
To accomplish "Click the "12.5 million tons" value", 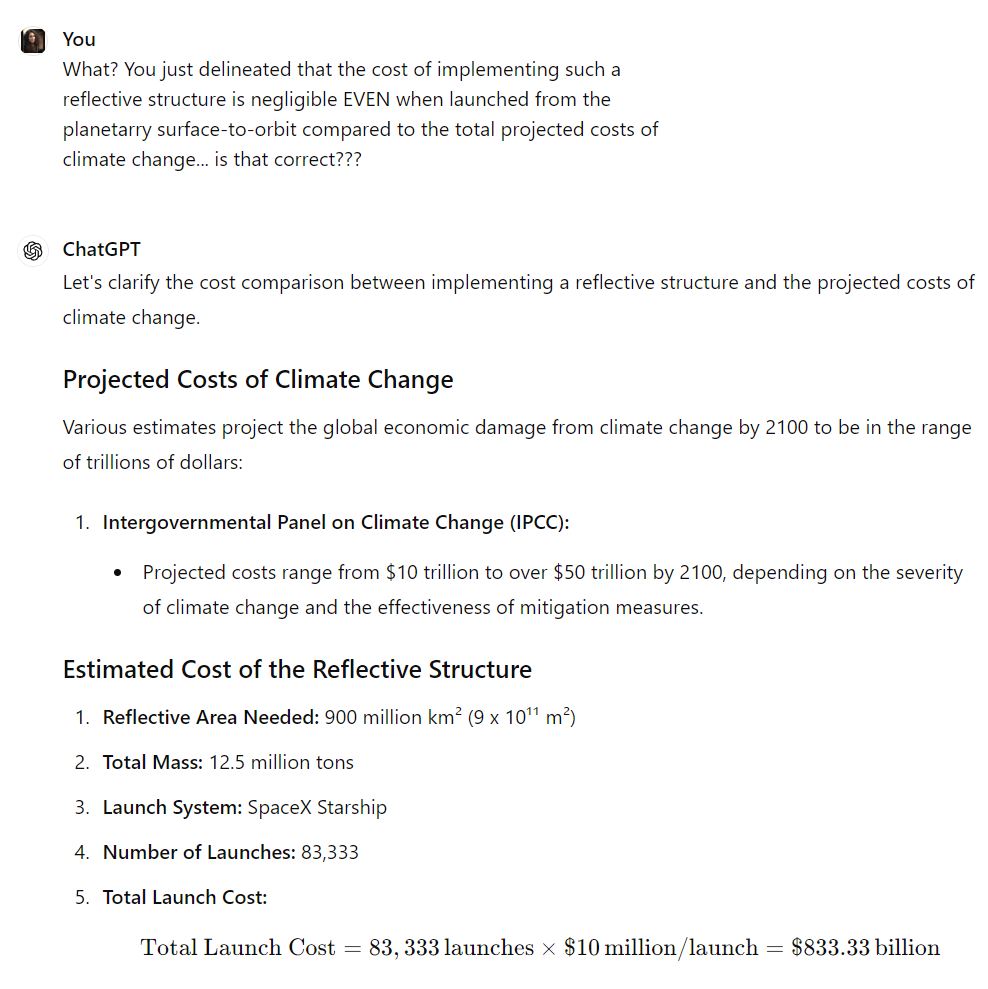I will coord(281,762).
